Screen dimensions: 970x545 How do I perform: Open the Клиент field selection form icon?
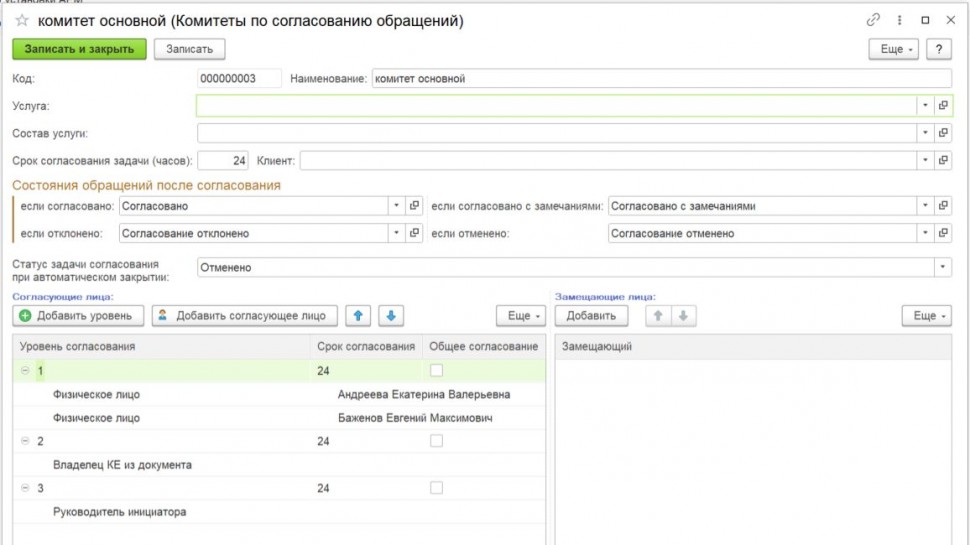pyautogui.click(x=943, y=160)
